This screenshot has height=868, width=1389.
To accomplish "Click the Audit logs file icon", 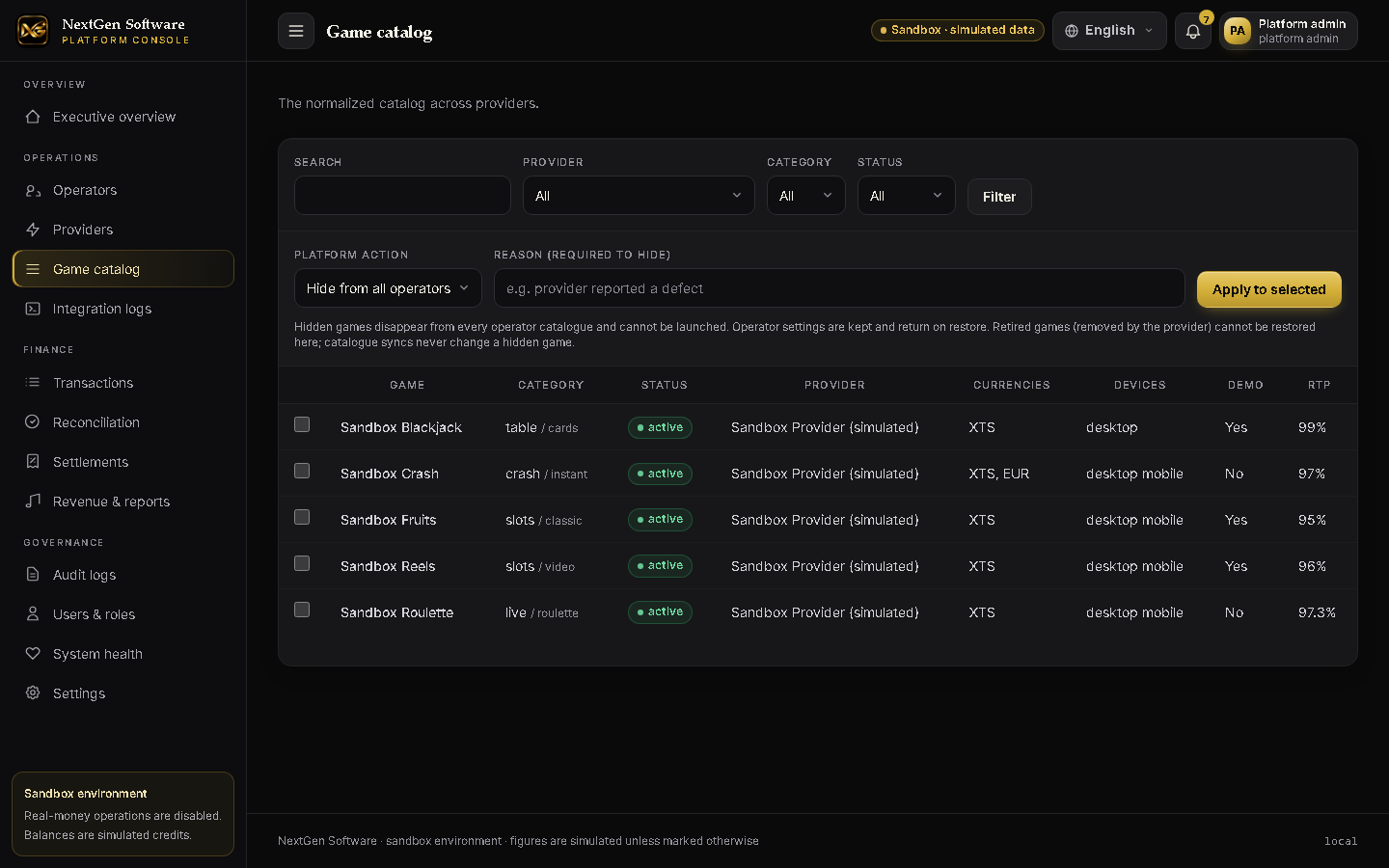I will [x=33, y=575].
